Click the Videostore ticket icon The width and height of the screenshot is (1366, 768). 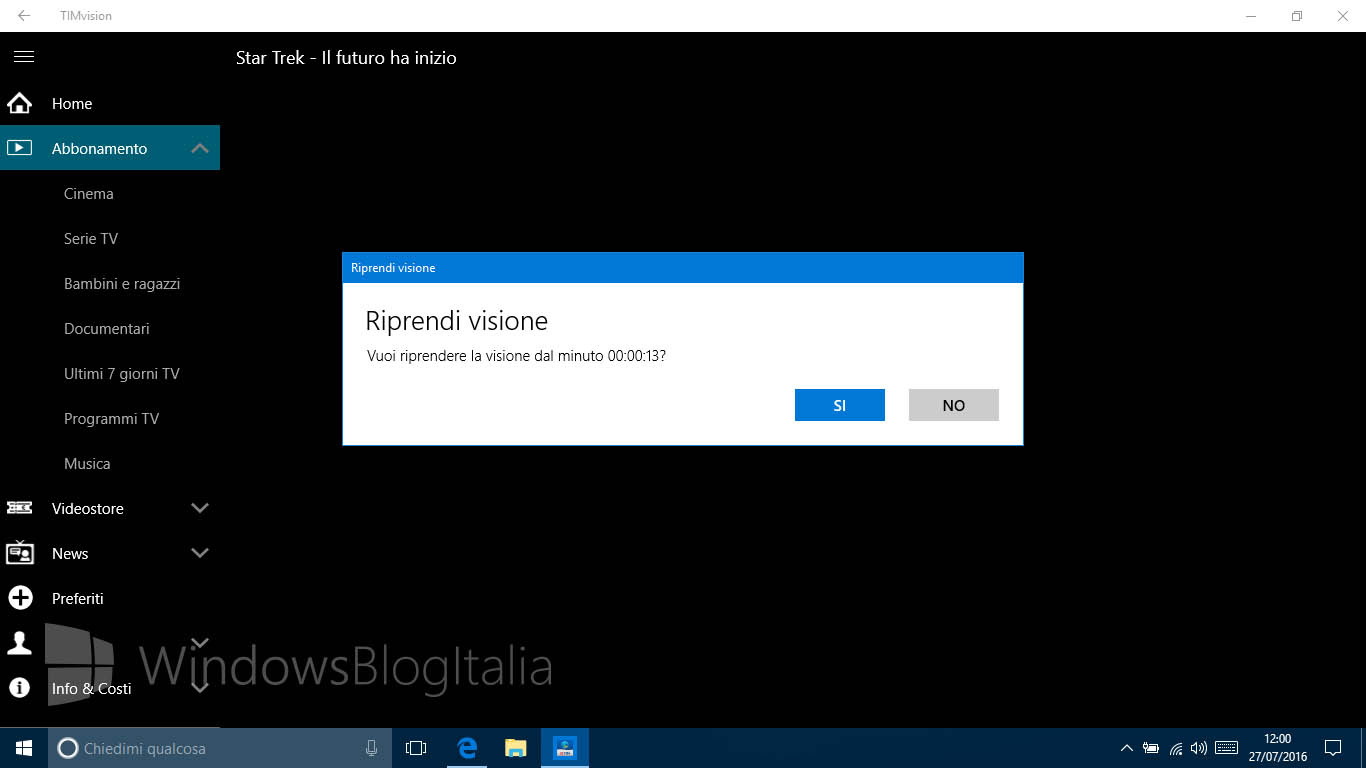pyautogui.click(x=20, y=508)
